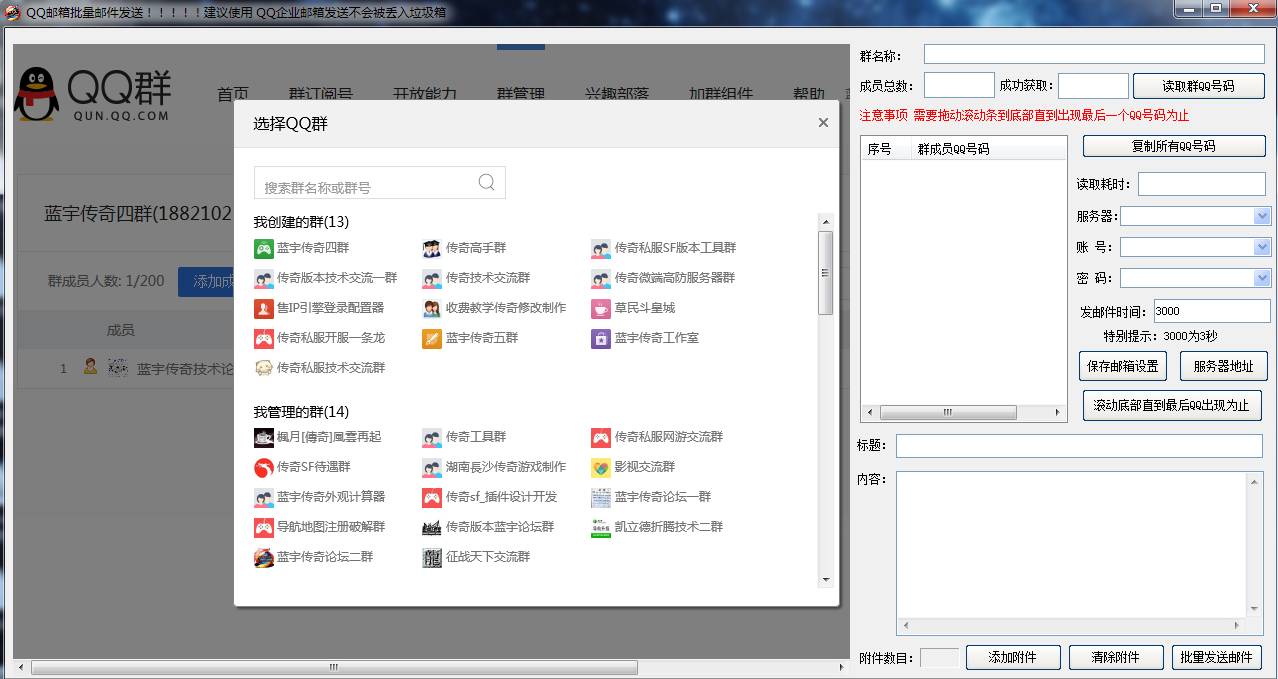Select the 传奇微端高防服务器群 group icon

(601, 278)
